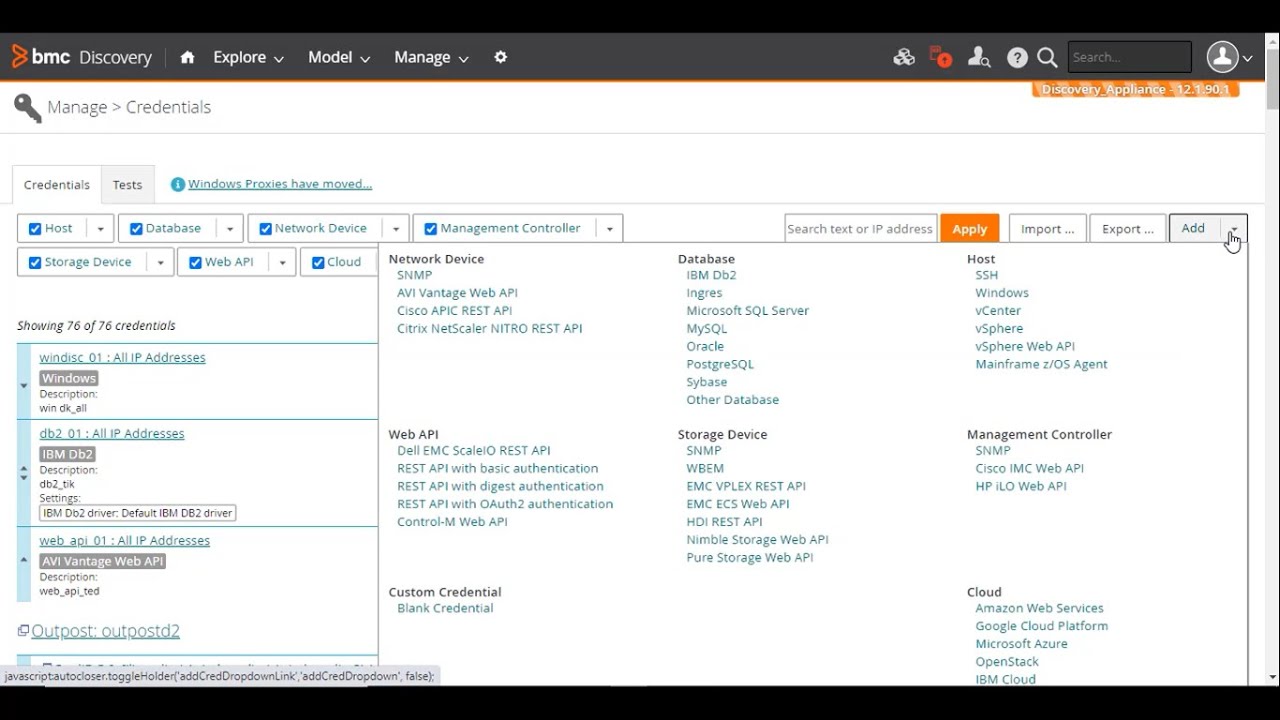
Task: Open the Management Controller filter dropdown arrow
Action: click(609, 229)
